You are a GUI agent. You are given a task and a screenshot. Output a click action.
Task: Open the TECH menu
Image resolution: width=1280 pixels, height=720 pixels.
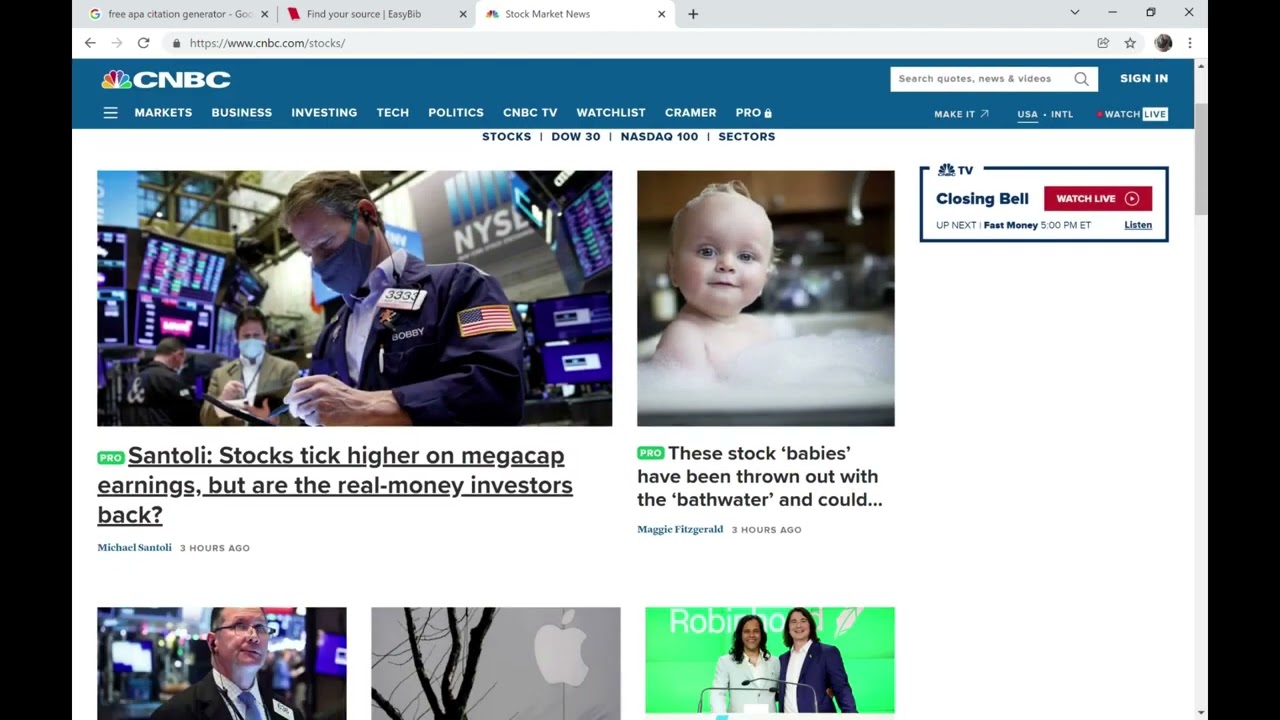coord(392,113)
